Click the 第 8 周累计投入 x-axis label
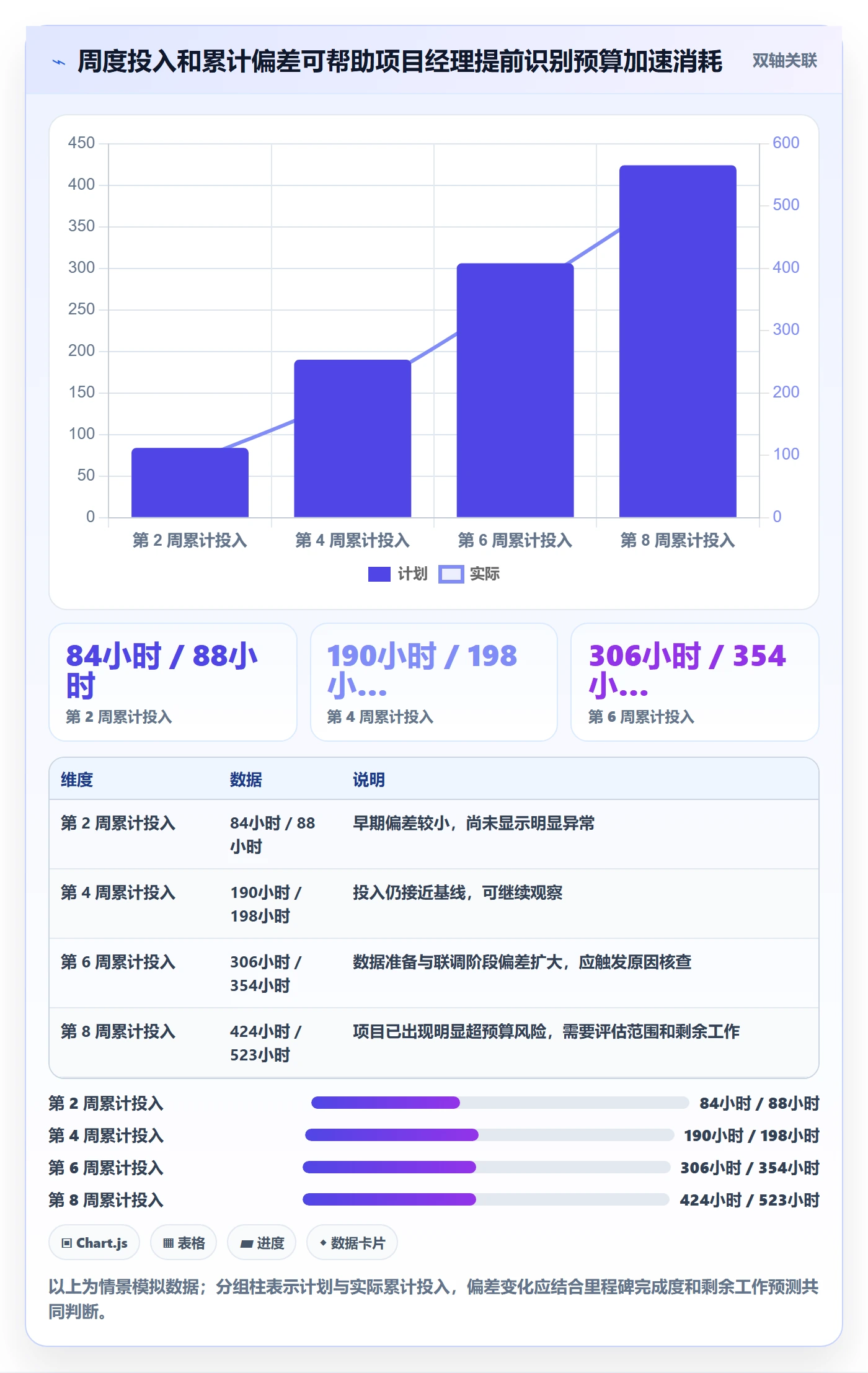Image resolution: width=868 pixels, height=1373 pixels. 678,540
